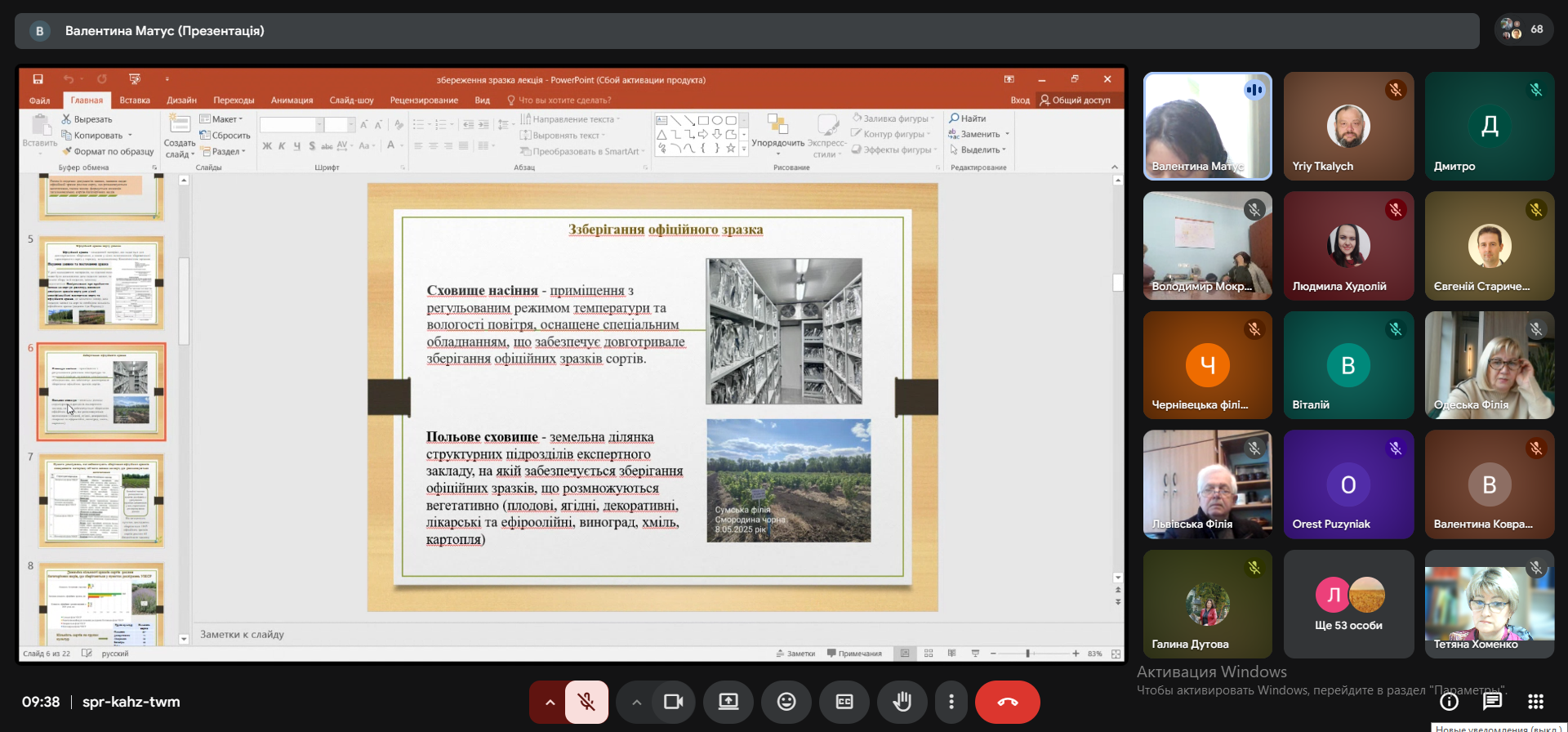Click the meeting details info icon
Image resolution: width=1568 pixels, height=732 pixels.
pyautogui.click(x=1449, y=701)
